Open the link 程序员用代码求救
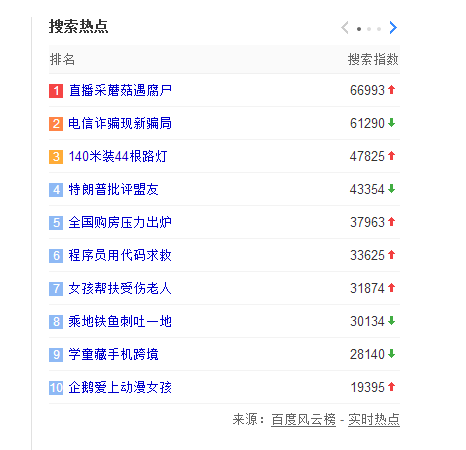466x450 pixels. [120, 255]
